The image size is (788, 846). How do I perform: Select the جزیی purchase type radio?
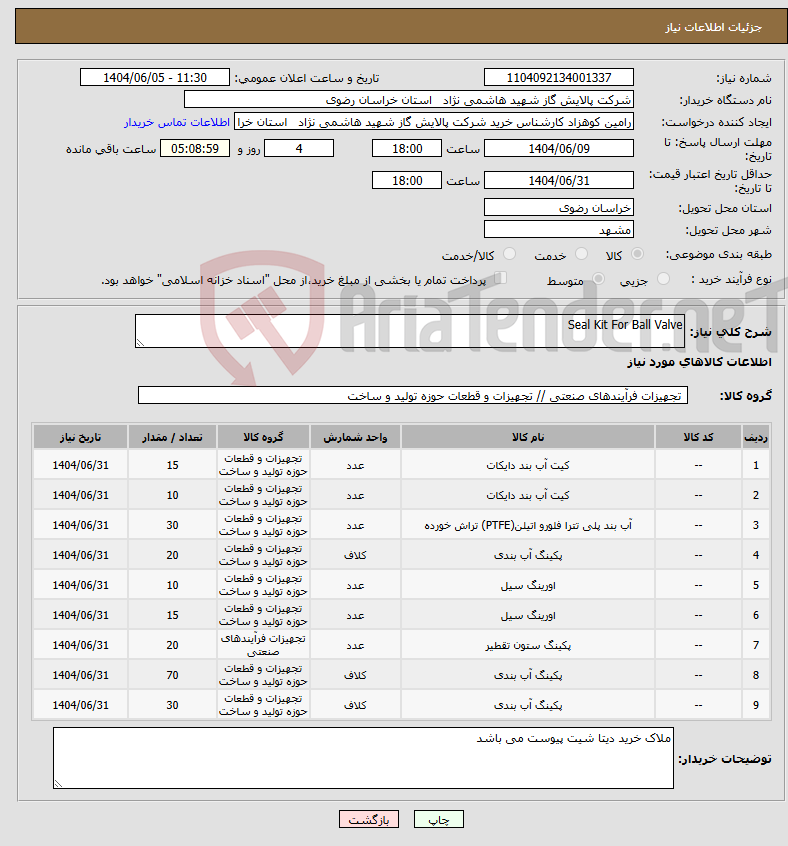pyautogui.click(x=663, y=279)
